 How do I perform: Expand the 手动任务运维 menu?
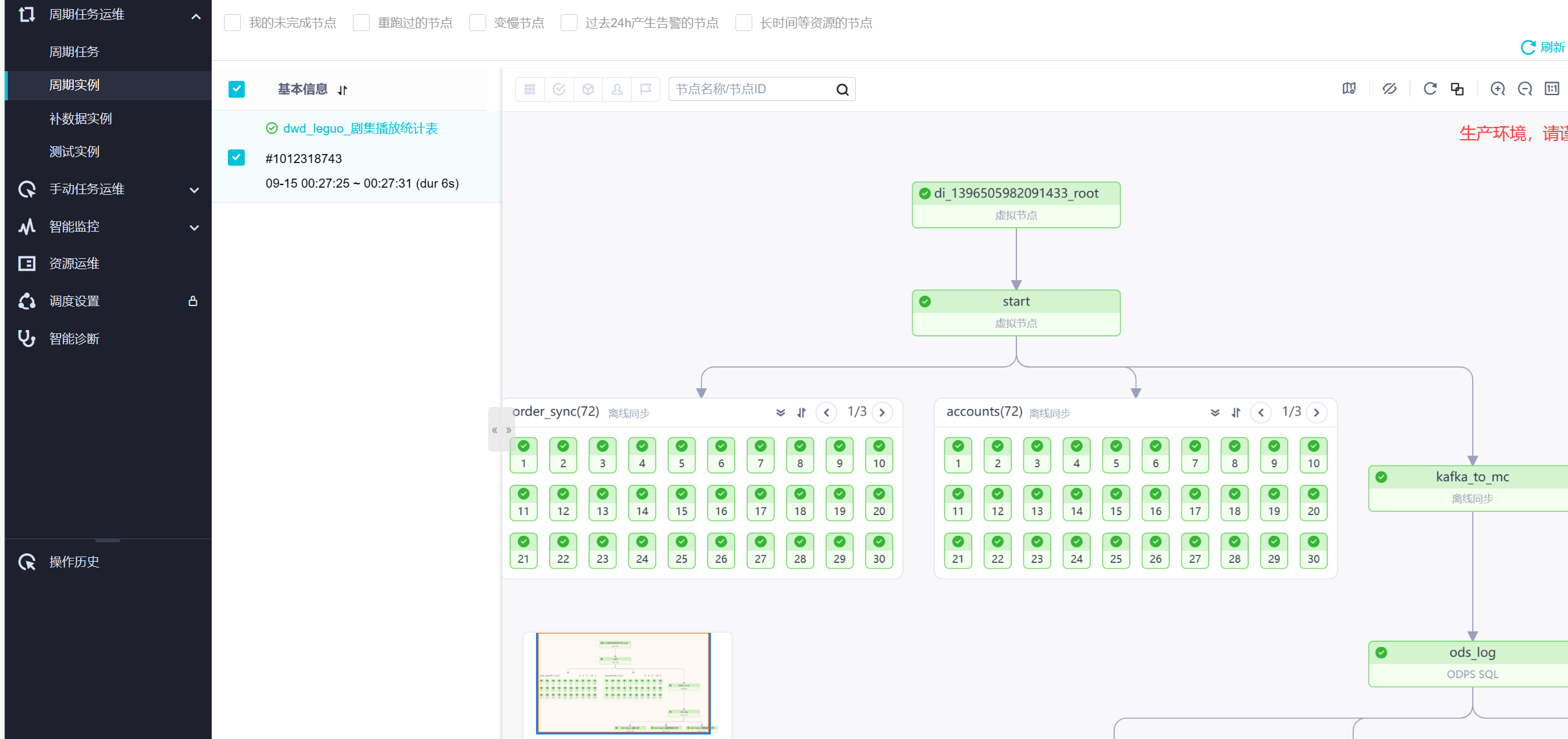(194, 190)
